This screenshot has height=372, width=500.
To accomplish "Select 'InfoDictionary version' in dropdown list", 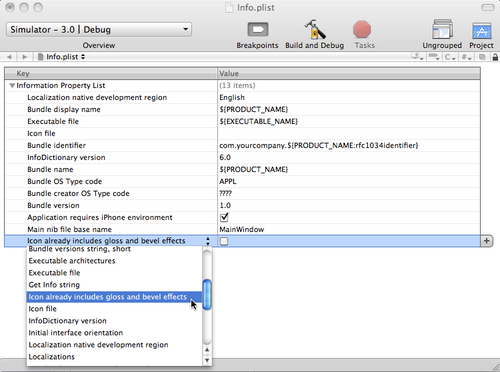I will click(x=114, y=321).
